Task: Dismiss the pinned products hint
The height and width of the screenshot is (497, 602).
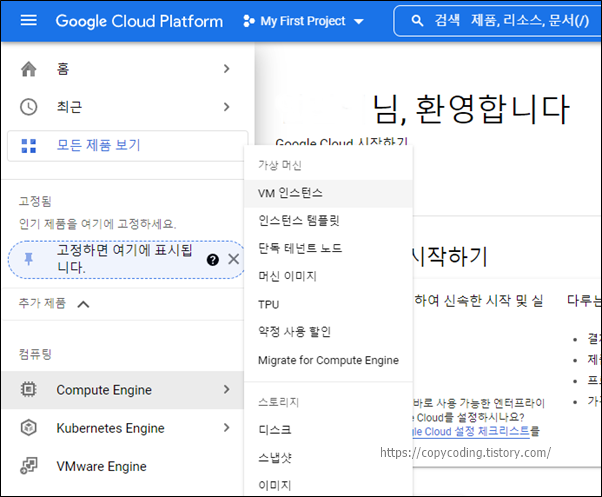Action: 233,259
